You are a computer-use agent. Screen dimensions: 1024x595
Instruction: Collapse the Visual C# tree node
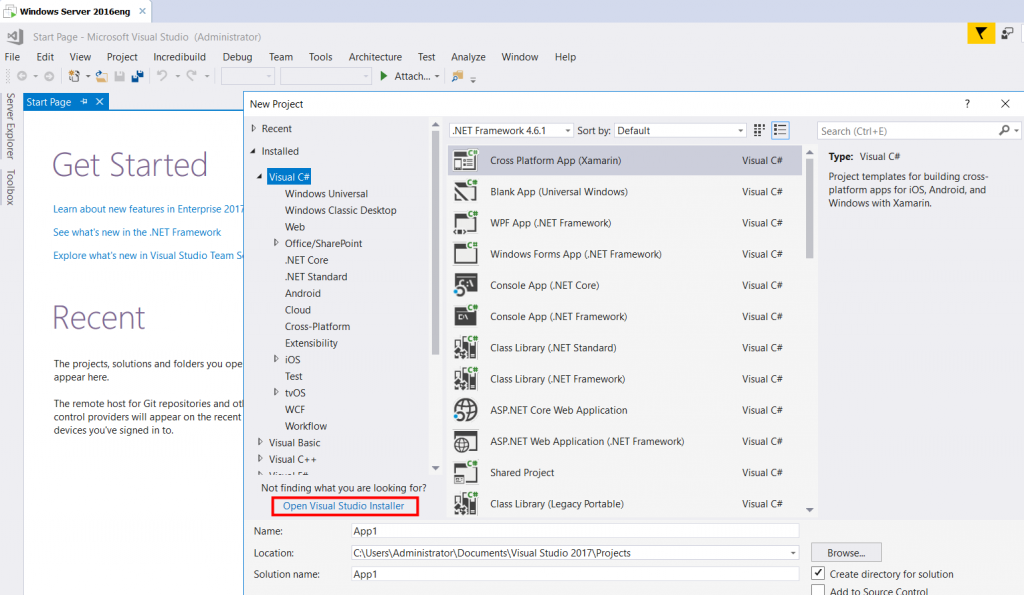(x=260, y=176)
